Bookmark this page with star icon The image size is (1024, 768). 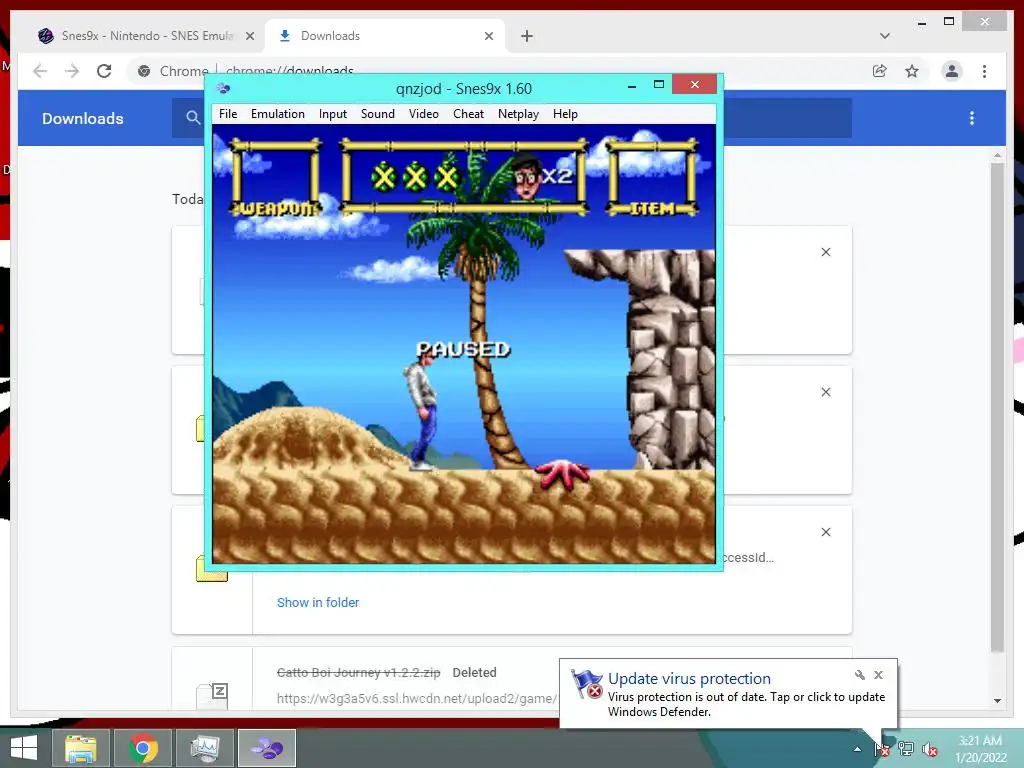(912, 71)
